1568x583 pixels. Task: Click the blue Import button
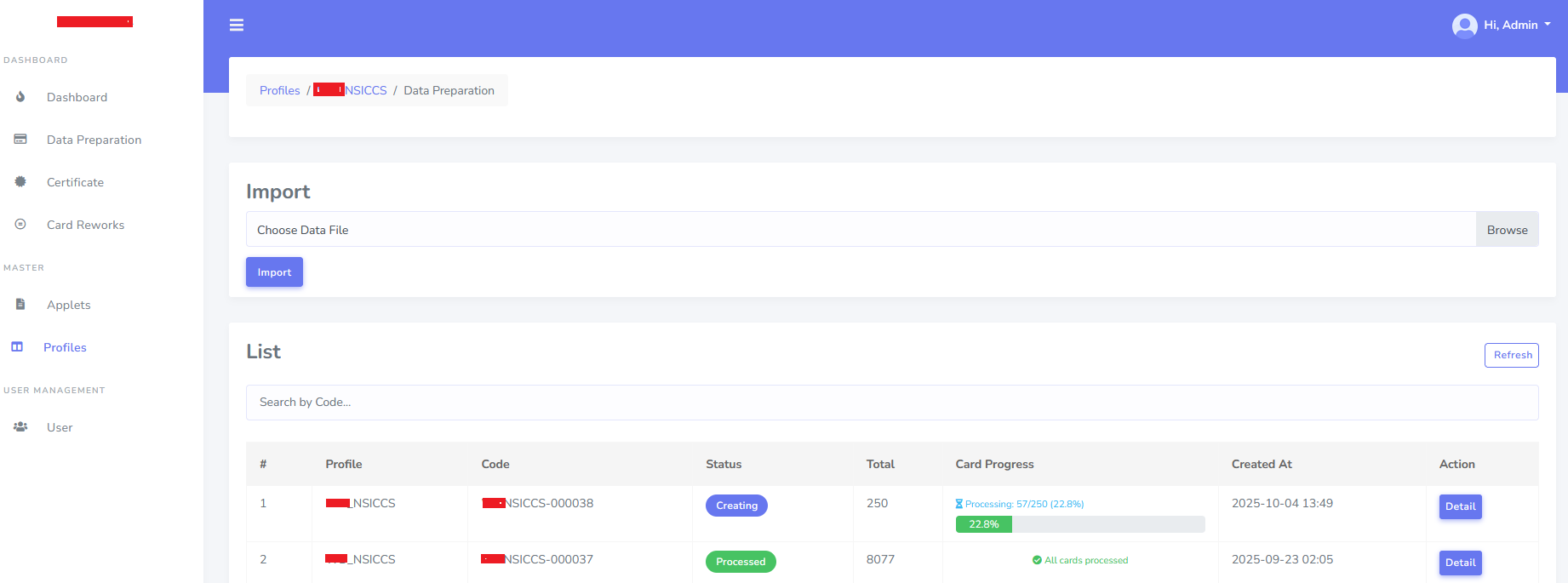[274, 272]
